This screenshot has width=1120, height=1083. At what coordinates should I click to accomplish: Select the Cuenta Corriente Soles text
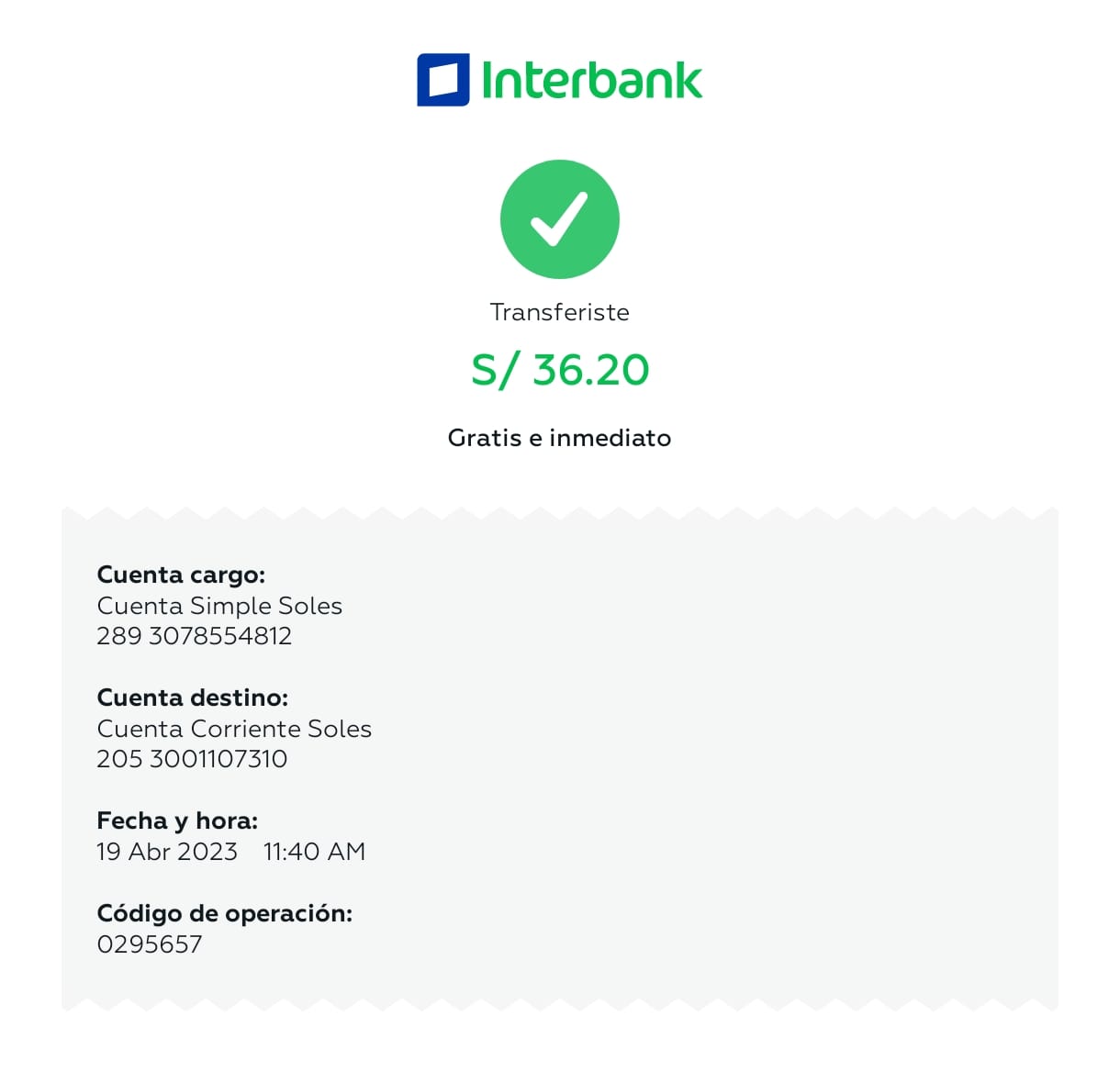point(234,729)
